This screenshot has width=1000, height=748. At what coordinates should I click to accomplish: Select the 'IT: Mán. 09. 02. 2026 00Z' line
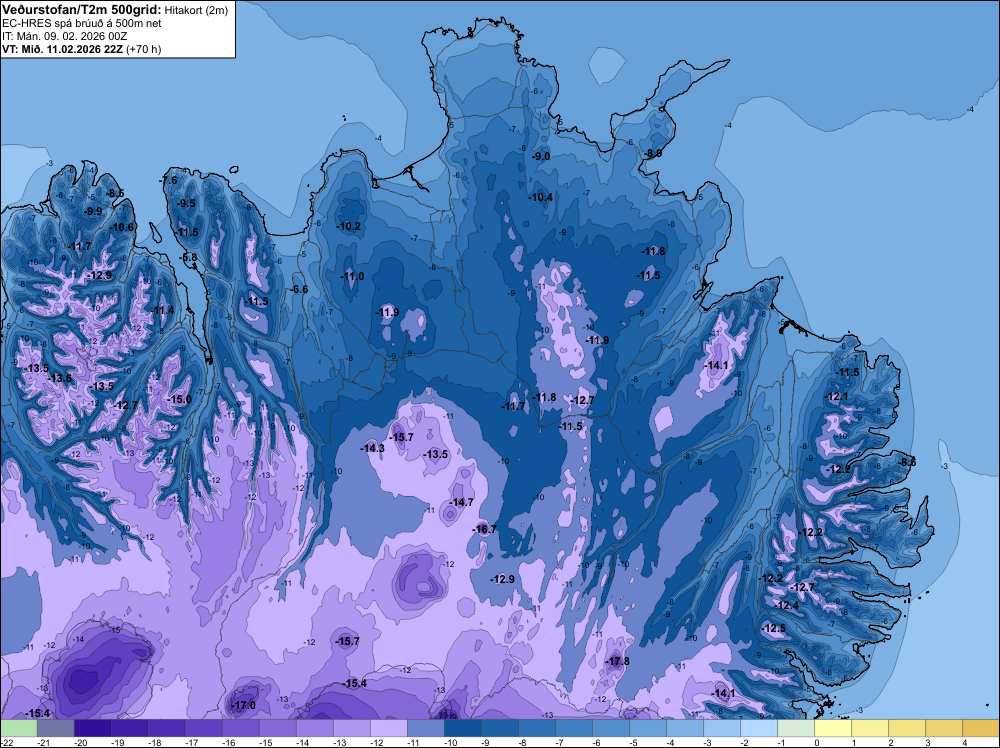[x=64, y=36]
